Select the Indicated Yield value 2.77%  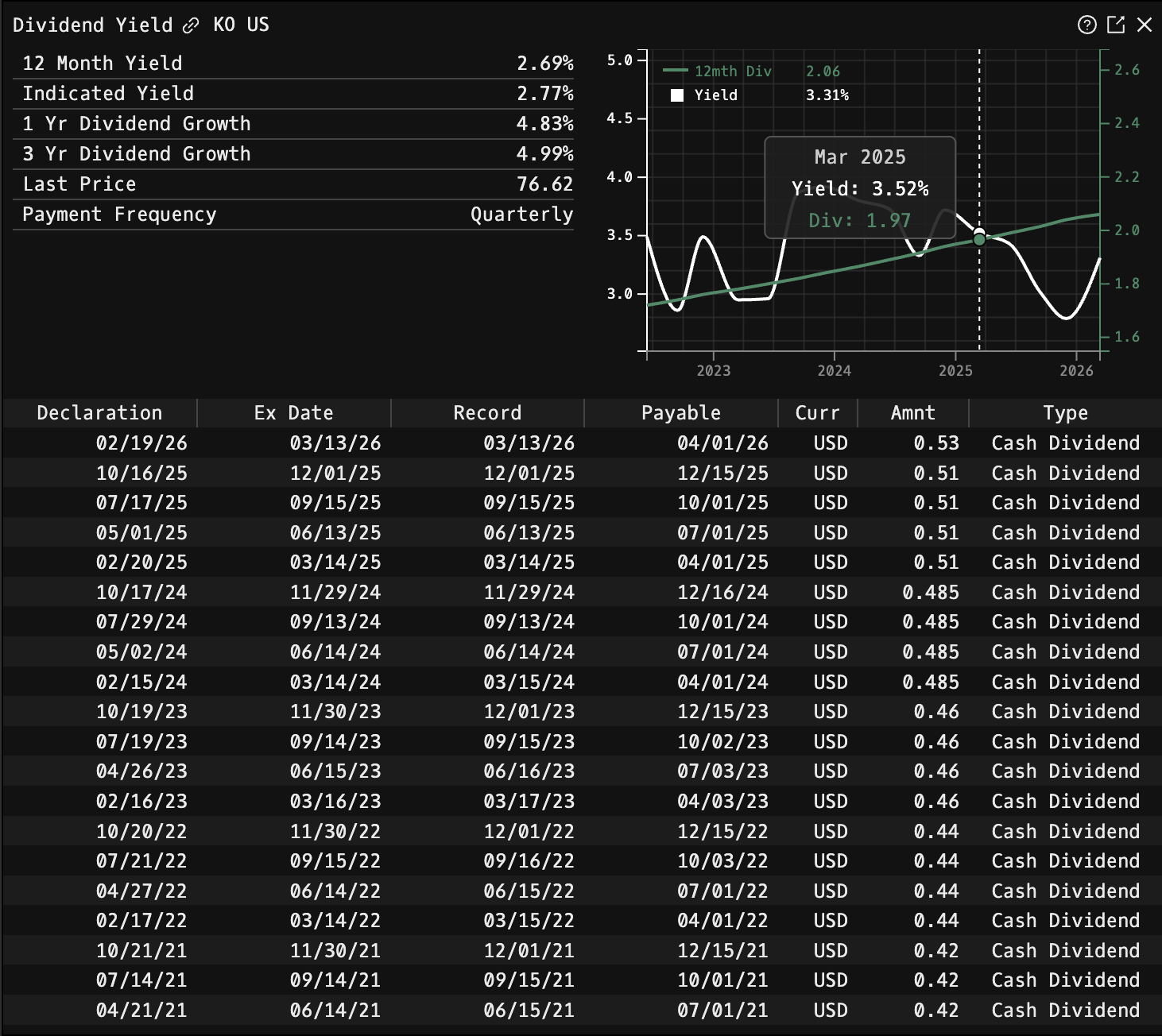click(545, 94)
